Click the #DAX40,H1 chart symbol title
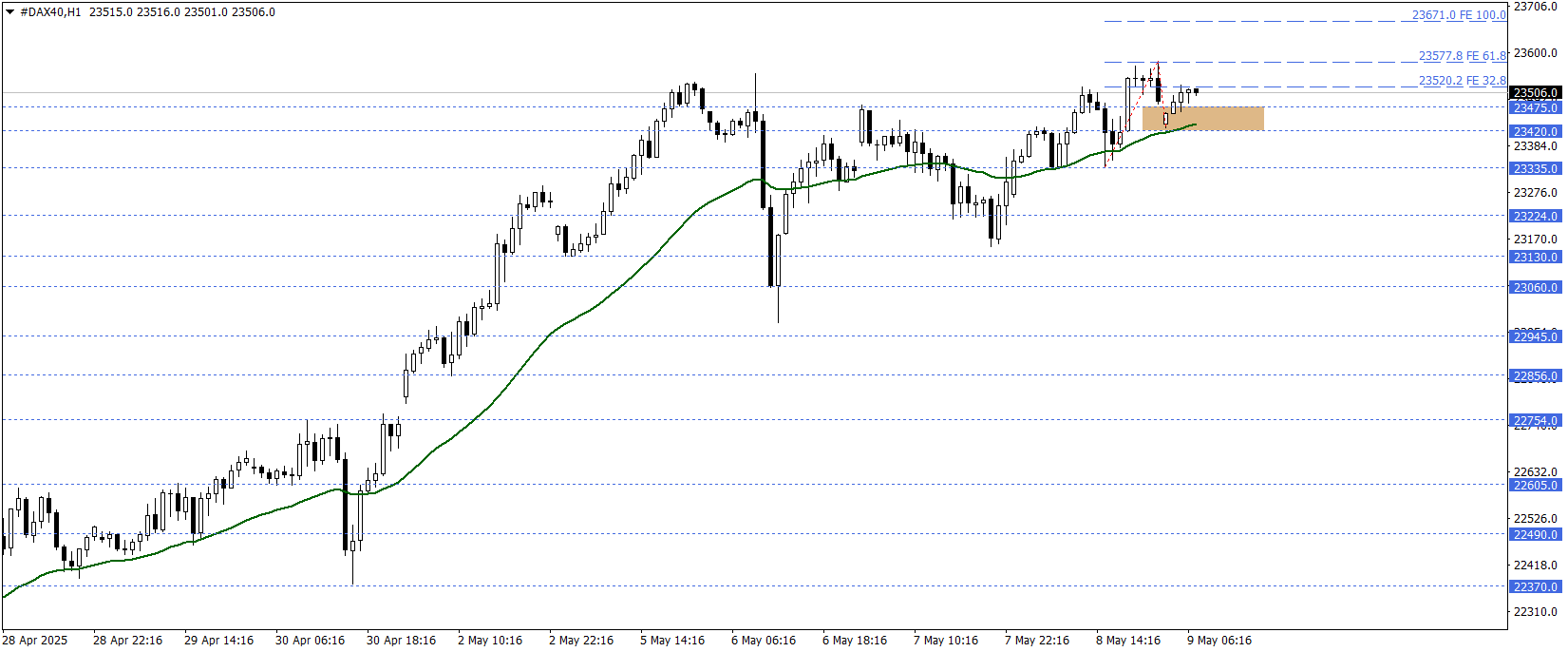Screen dimensions: 1568x652 (x=50, y=12)
